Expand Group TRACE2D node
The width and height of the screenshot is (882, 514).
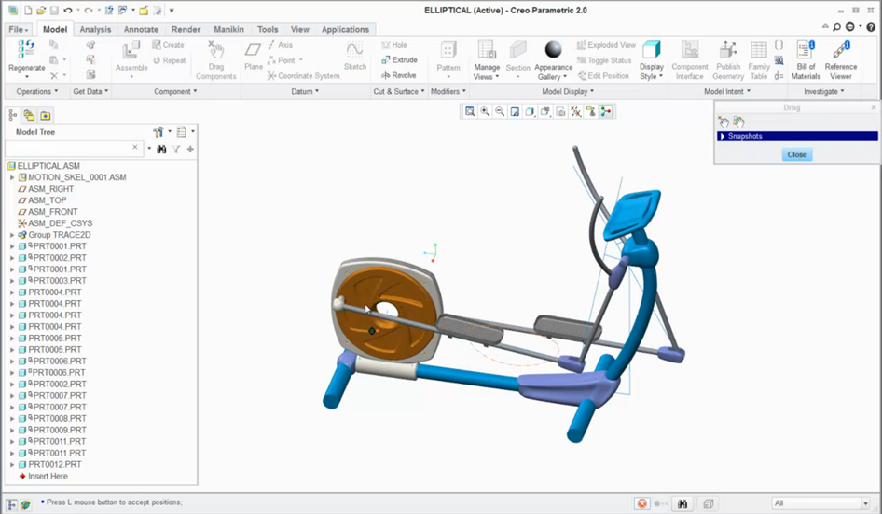click(x=12, y=235)
